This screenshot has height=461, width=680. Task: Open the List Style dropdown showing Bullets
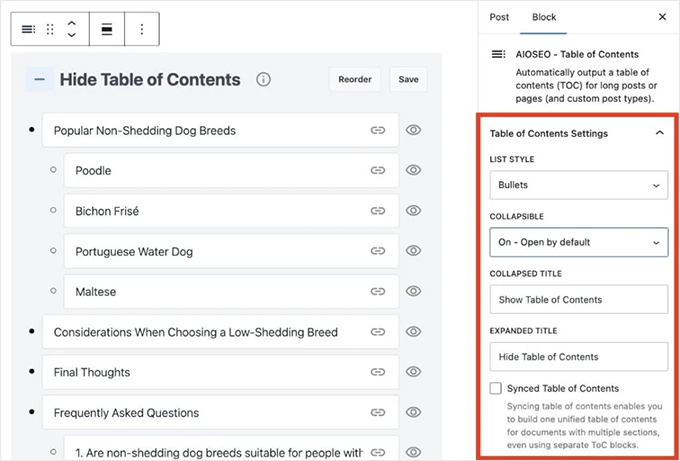click(578, 185)
